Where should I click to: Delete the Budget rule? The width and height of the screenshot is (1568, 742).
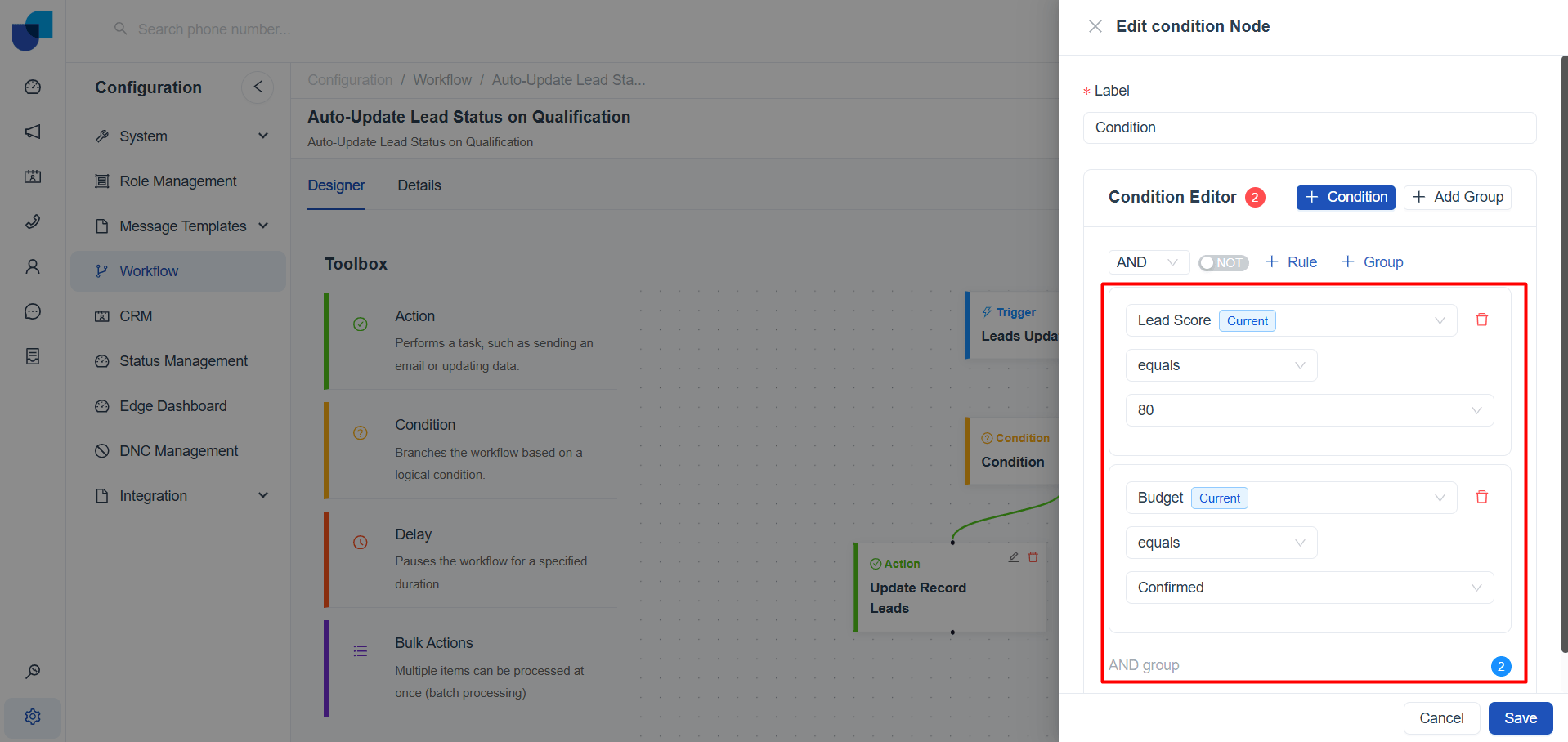pos(1481,497)
